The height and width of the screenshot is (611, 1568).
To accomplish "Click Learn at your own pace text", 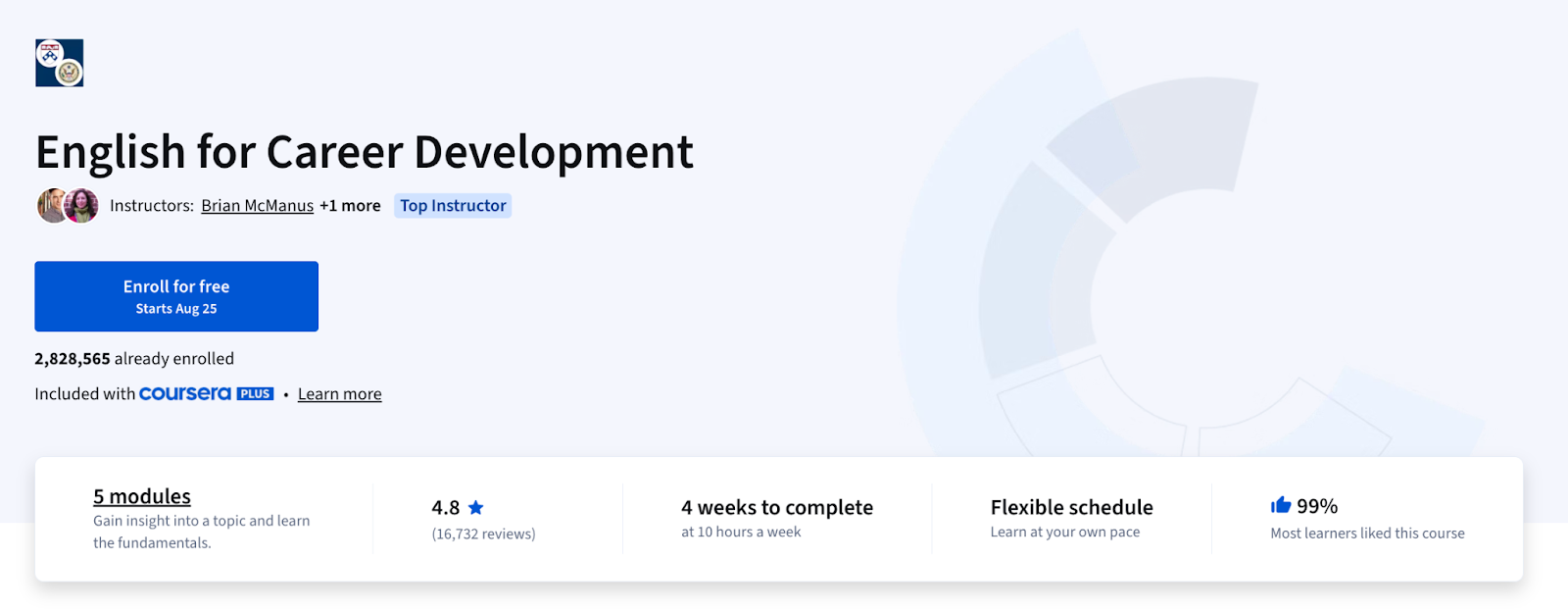I will pos(1065,532).
